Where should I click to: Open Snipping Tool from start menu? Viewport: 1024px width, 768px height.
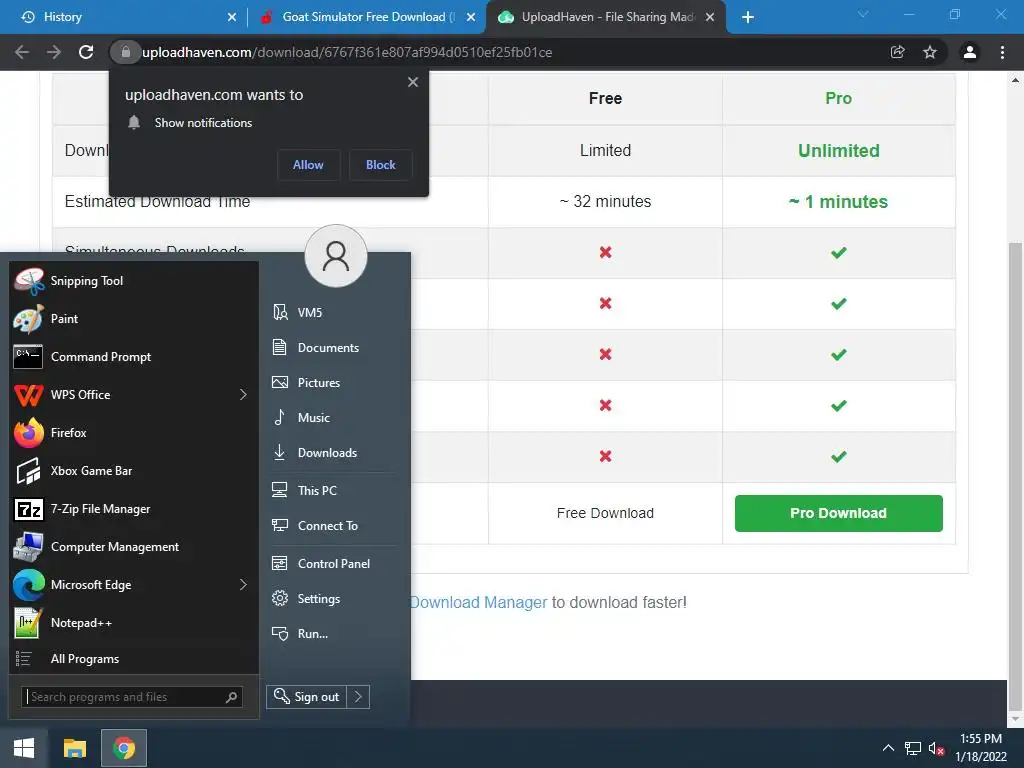(x=133, y=281)
